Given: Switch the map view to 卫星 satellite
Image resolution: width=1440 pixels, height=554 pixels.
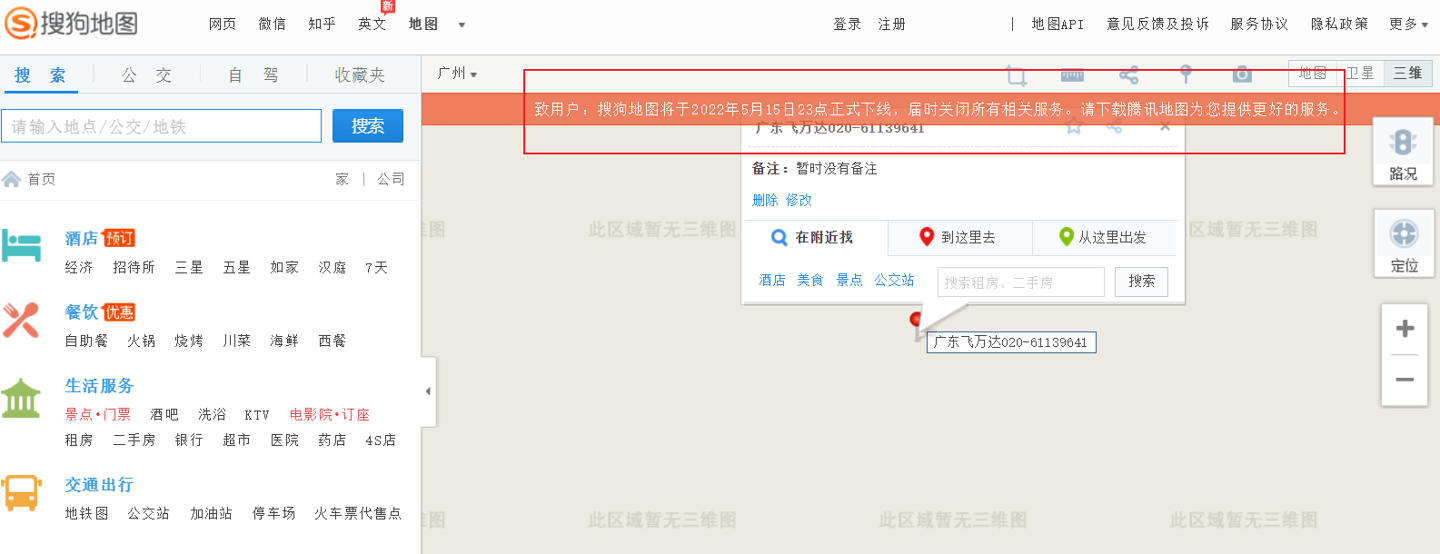Looking at the screenshot, I should pyautogui.click(x=1360, y=73).
